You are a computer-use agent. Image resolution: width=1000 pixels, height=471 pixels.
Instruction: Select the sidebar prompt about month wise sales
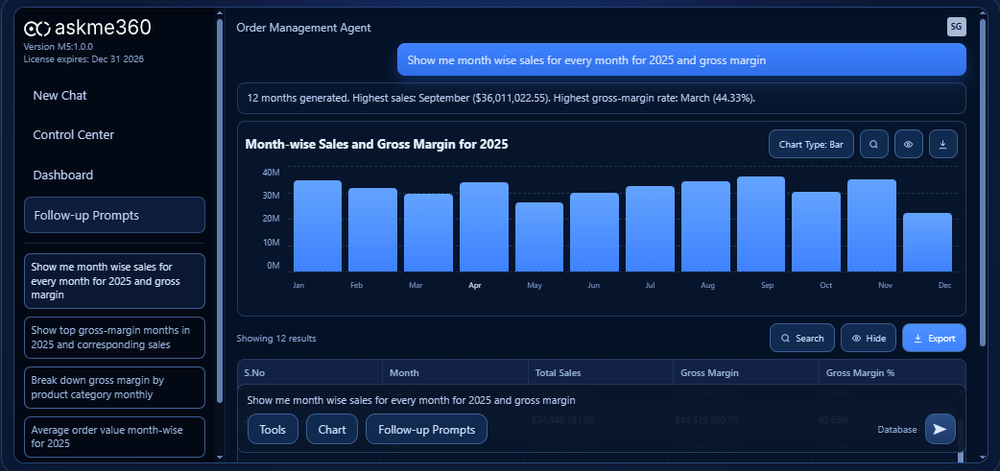point(115,281)
